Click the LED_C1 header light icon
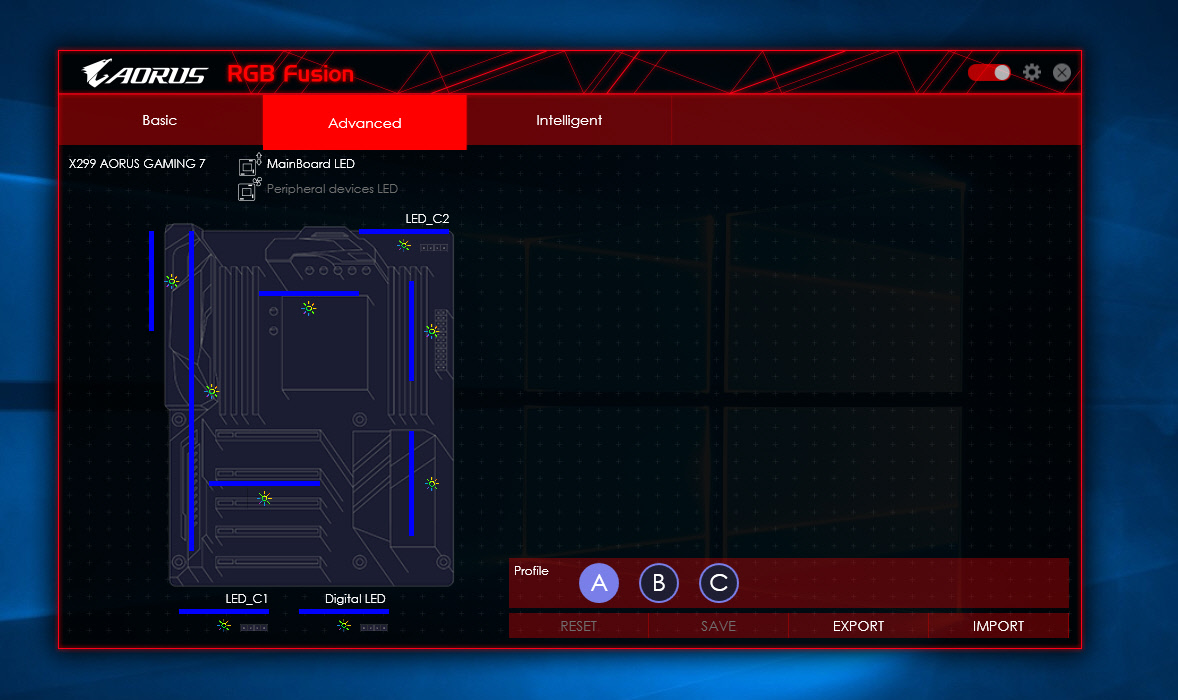This screenshot has width=1178, height=700. coord(224,625)
